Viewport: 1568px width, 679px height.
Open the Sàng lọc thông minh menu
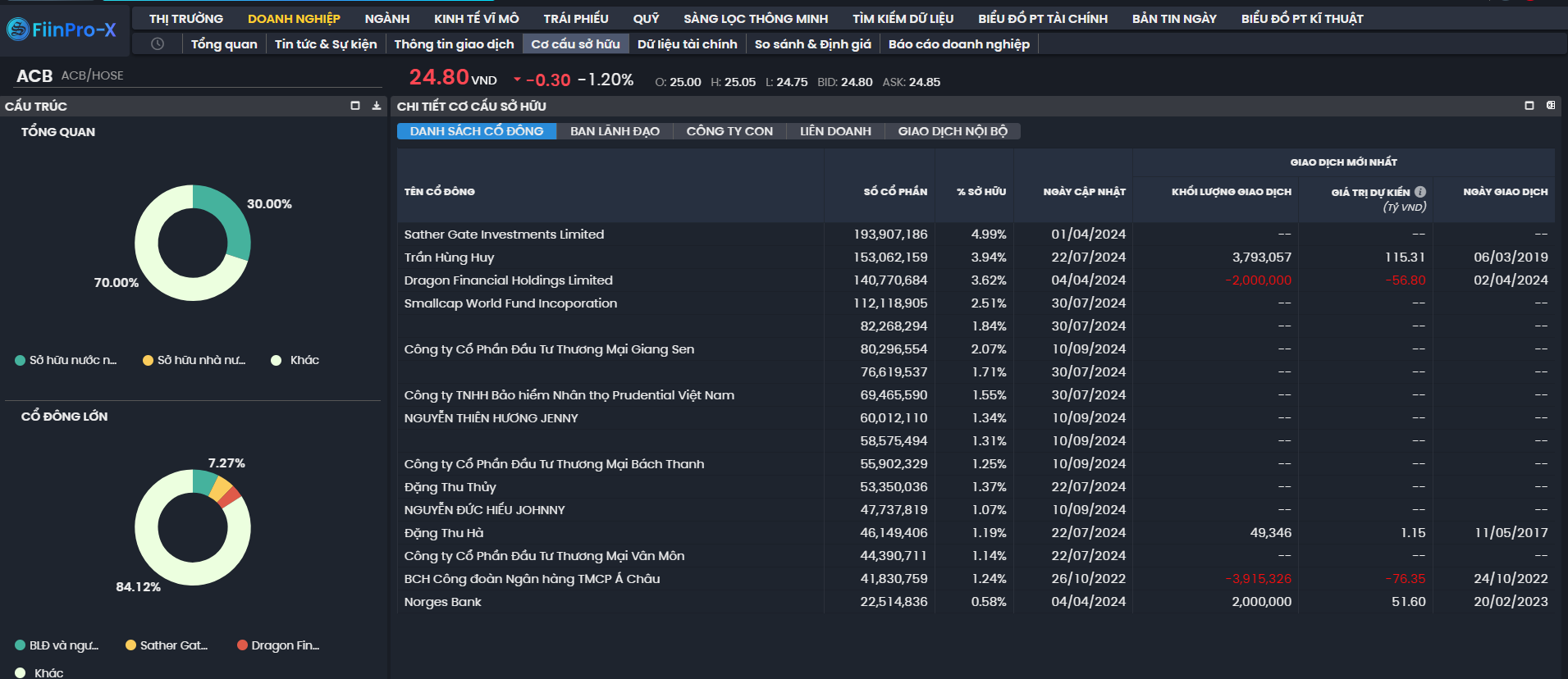(x=755, y=18)
